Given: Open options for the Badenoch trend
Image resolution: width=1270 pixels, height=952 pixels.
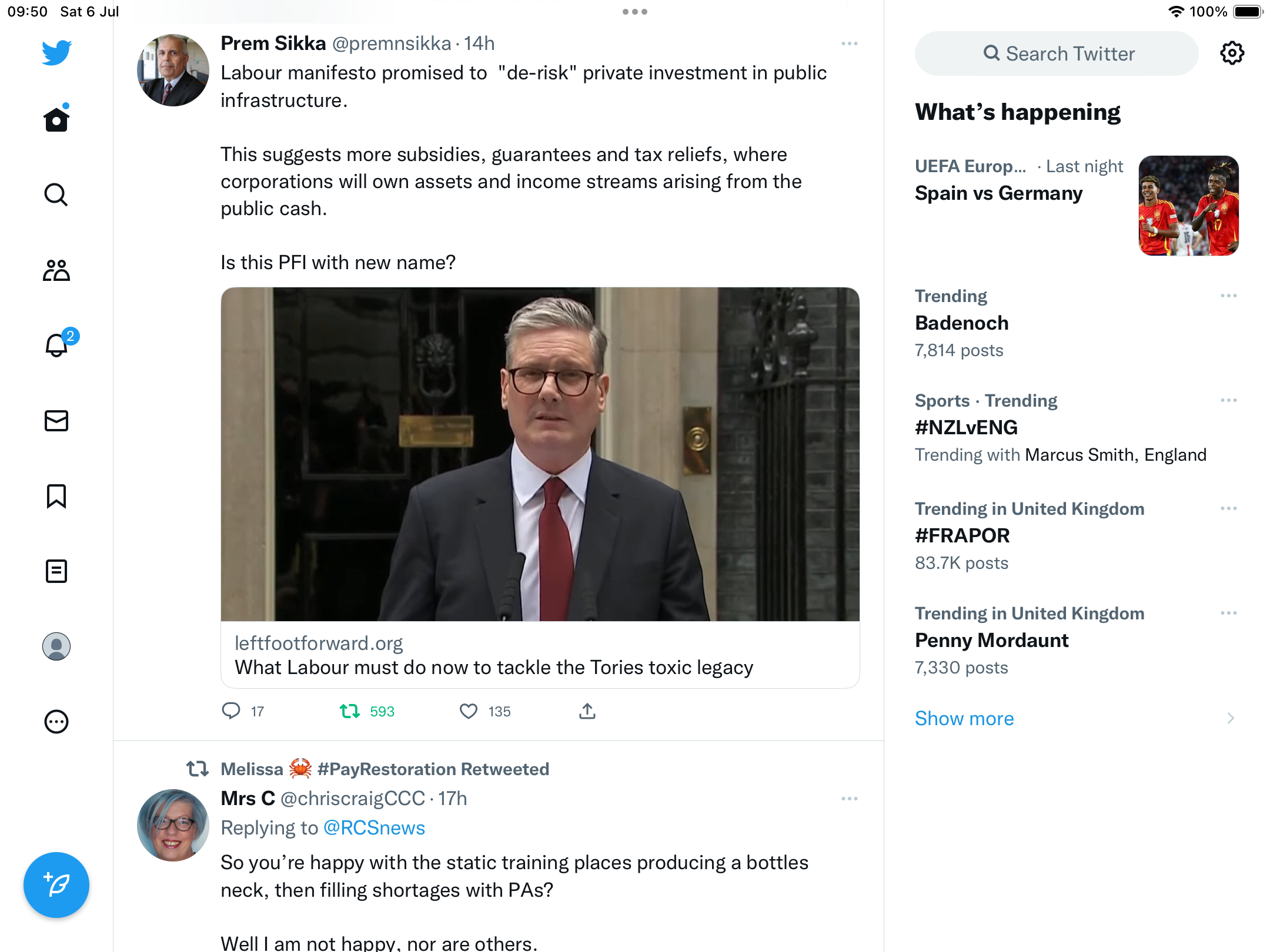Looking at the screenshot, I should tap(1228, 296).
